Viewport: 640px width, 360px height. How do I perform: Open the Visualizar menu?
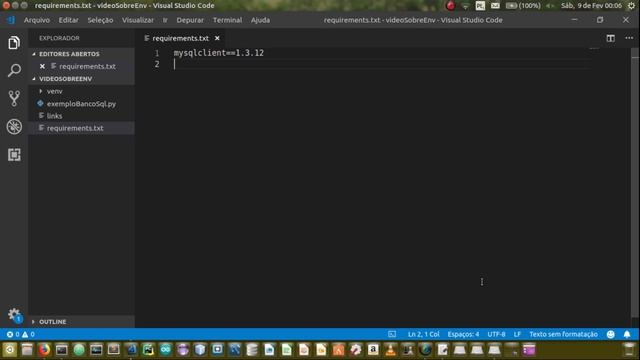pos(138,20)
